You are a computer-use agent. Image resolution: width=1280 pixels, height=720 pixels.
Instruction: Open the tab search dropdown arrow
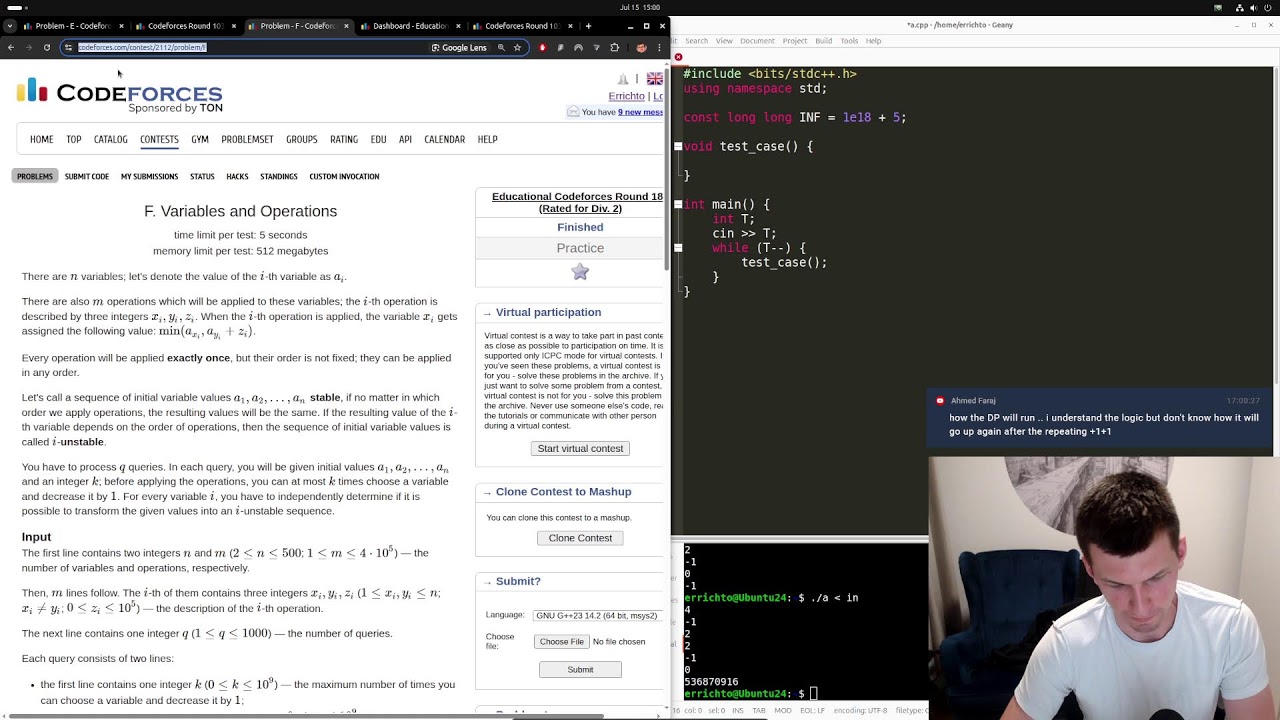(10, 26)
